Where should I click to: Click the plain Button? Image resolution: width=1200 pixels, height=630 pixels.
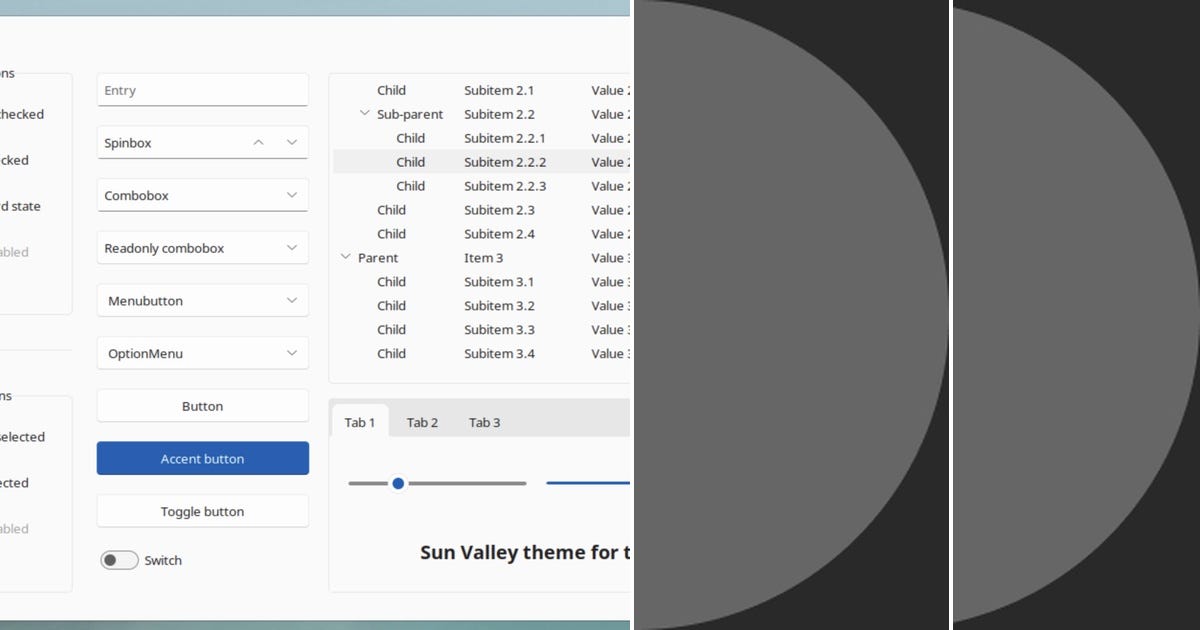(x=202, y=406)
